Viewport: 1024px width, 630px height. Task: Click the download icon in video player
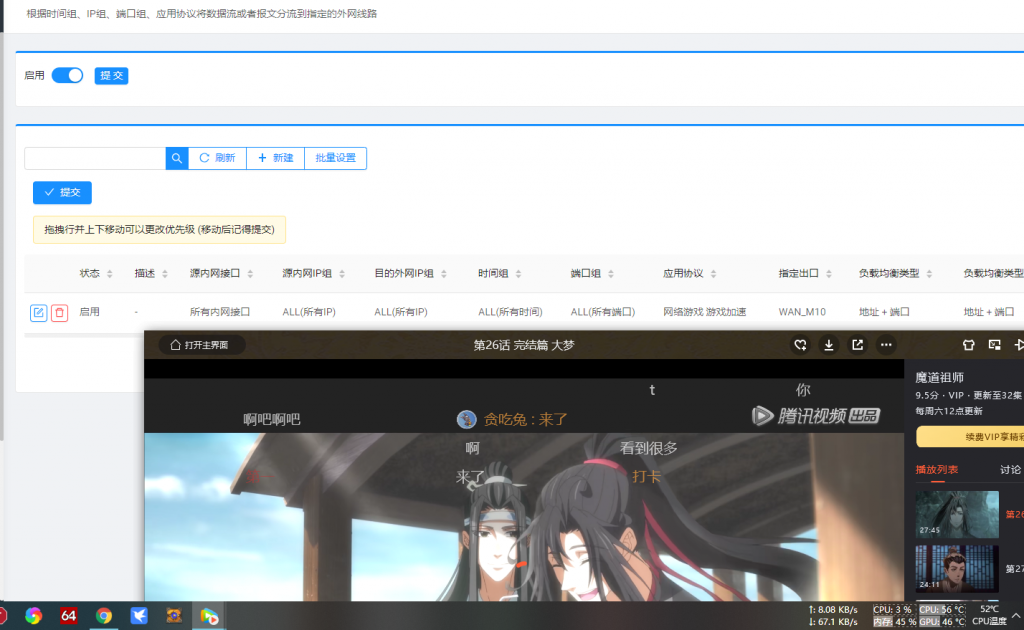(829, 345)
